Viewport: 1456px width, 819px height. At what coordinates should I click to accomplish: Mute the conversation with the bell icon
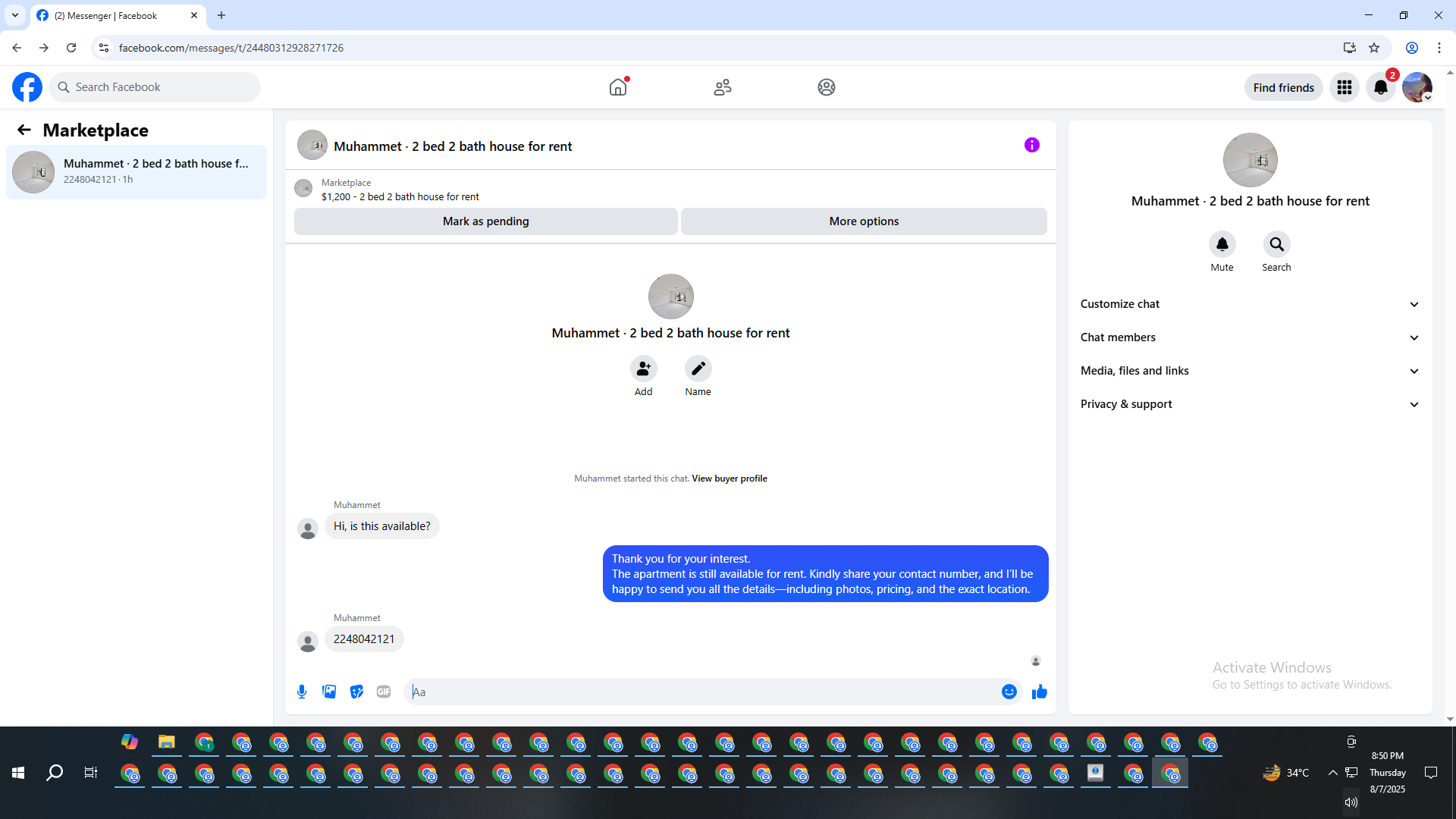tap(1222, 244)
